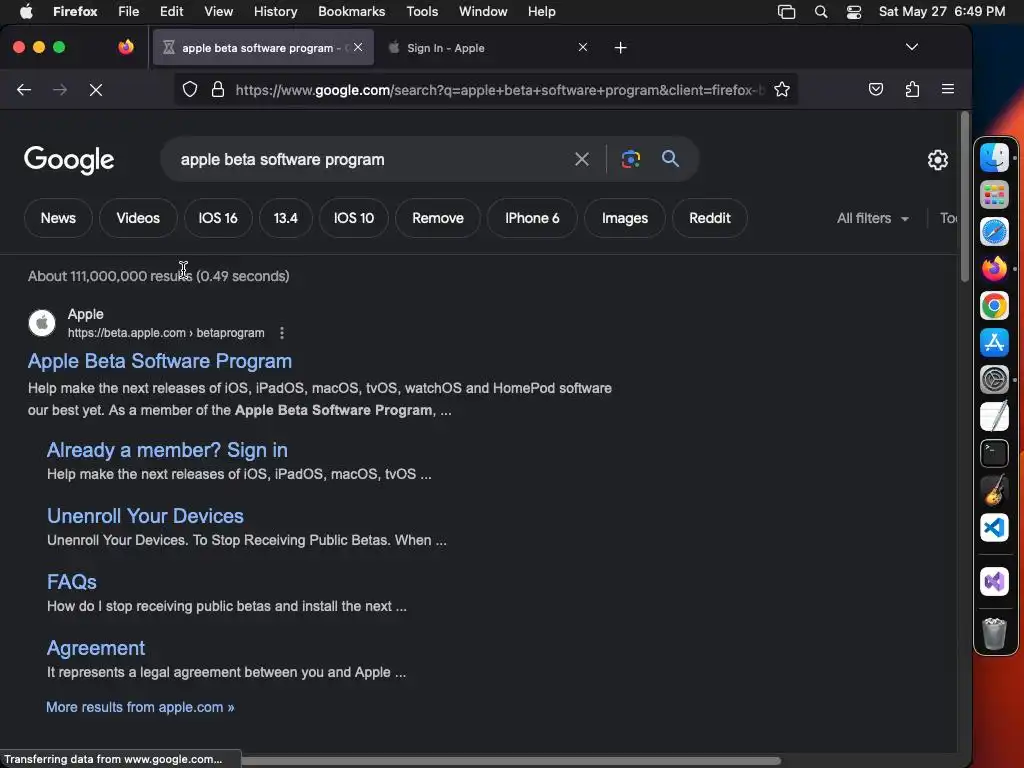Open the date and time in menu bar
1024x768 pixels.
tap(942, 12)
